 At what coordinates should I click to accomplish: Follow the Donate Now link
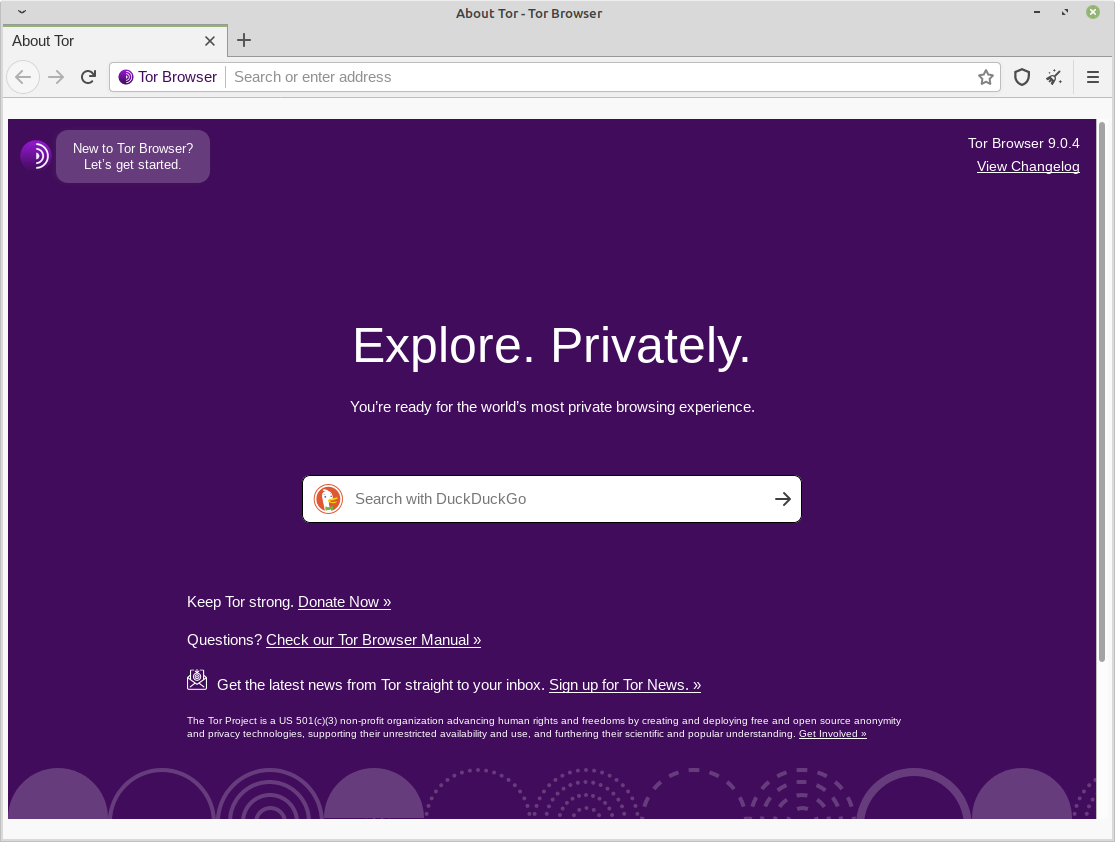click(344, 602)
